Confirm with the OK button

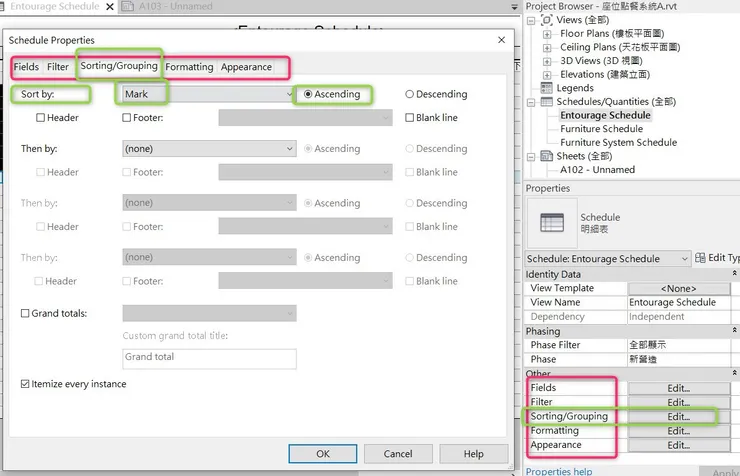(x=323, y=454)
